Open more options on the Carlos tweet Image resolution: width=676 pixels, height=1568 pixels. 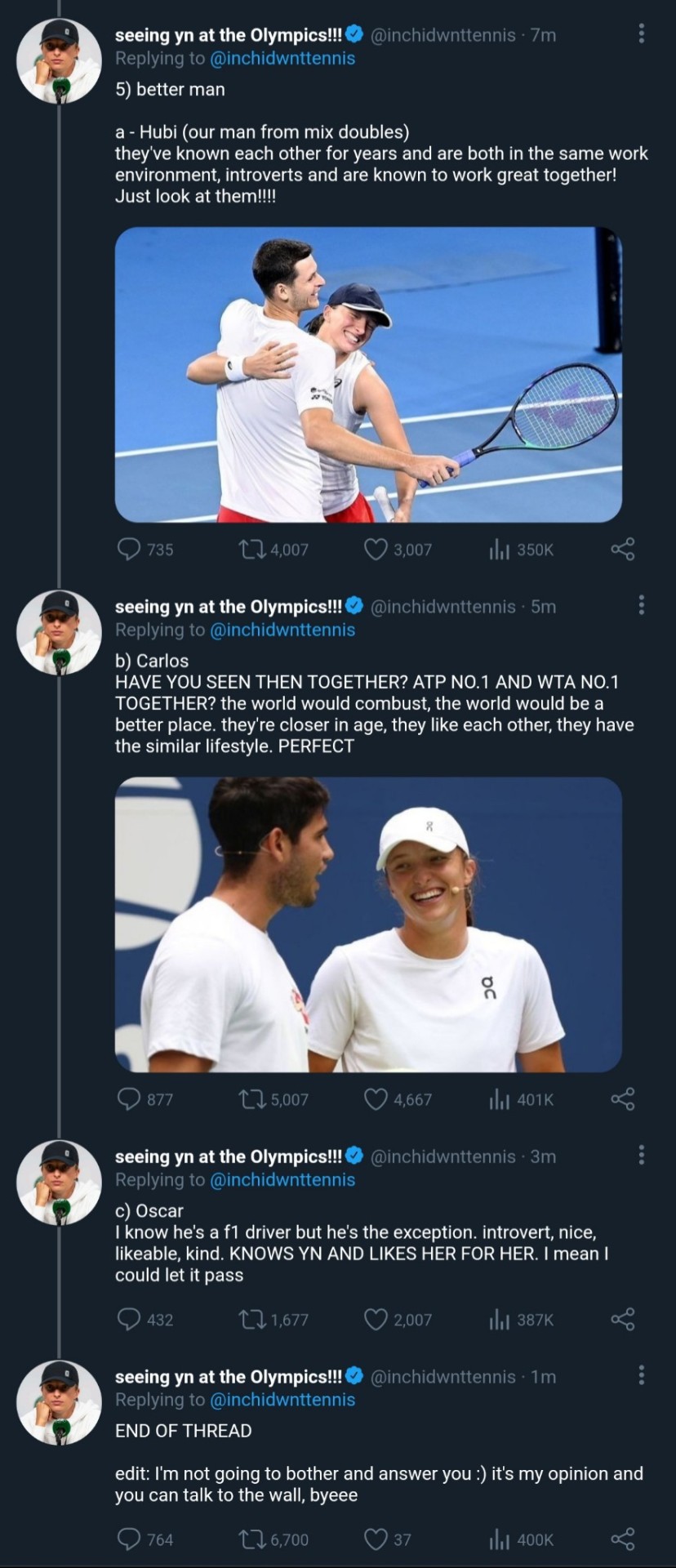tap(641, 605)
